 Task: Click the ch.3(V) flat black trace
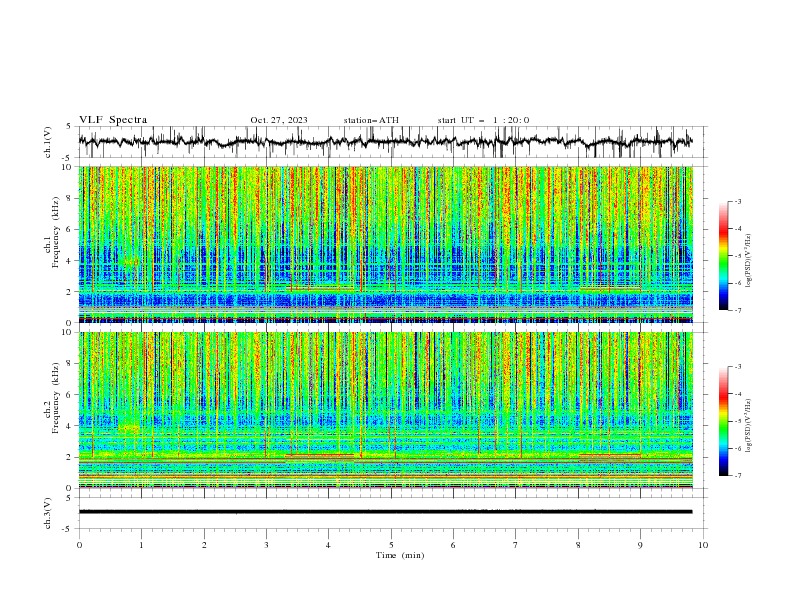pyautogui.click(x=385, y=512)
